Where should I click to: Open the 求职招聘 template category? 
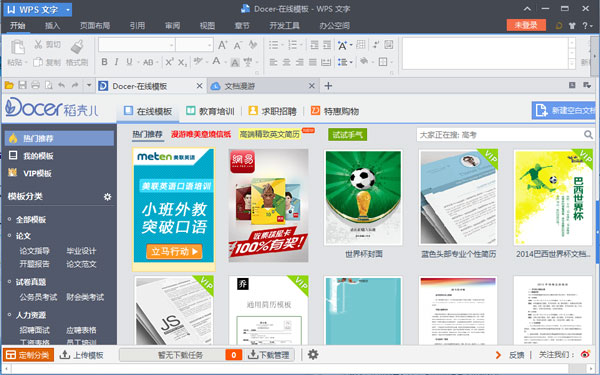click(272, 111)
